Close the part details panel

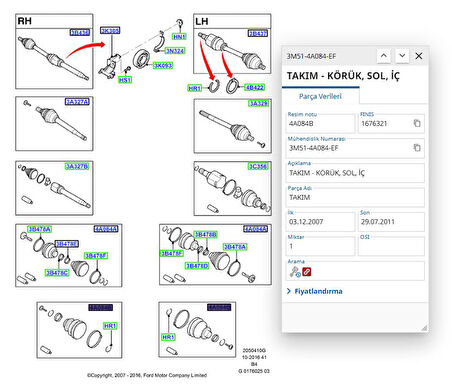click(419, 56)
